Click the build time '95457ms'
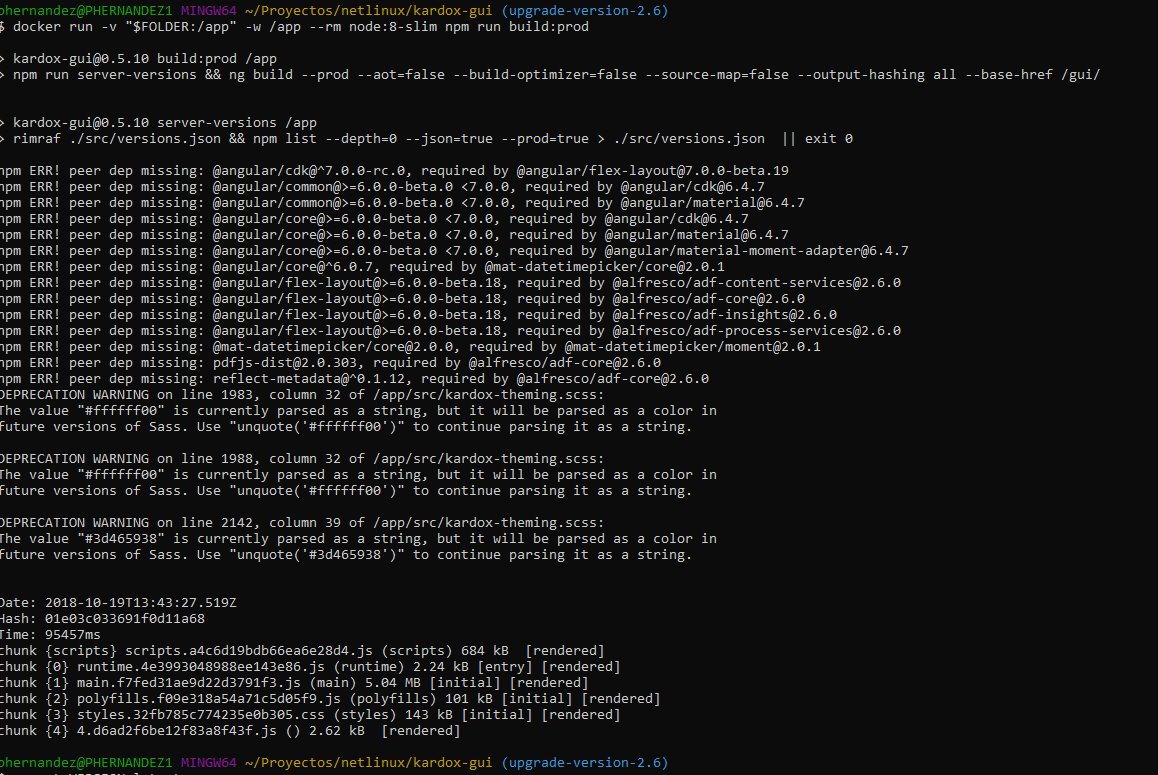1158x775 pixels. [72, 635]
